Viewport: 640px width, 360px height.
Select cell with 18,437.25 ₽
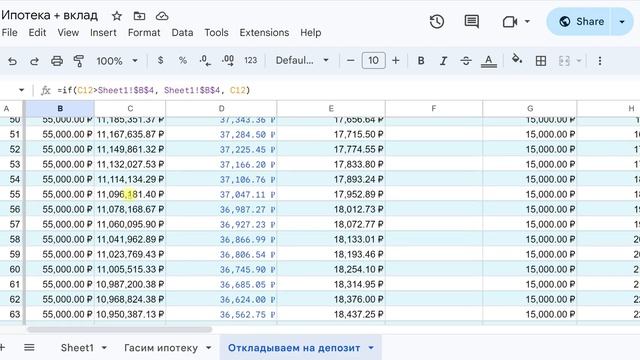331,314
